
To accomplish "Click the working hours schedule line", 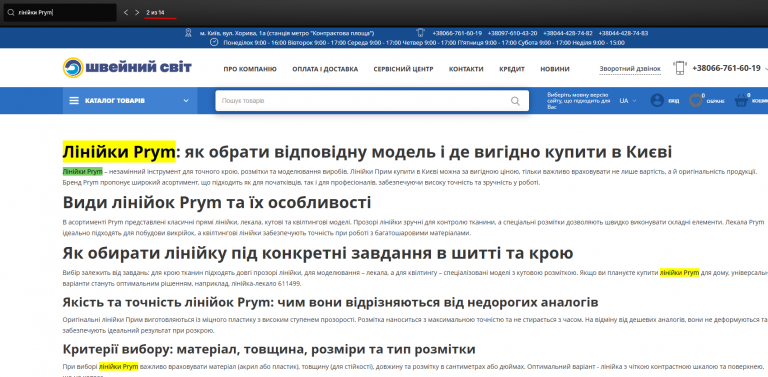I will point(424,43).
